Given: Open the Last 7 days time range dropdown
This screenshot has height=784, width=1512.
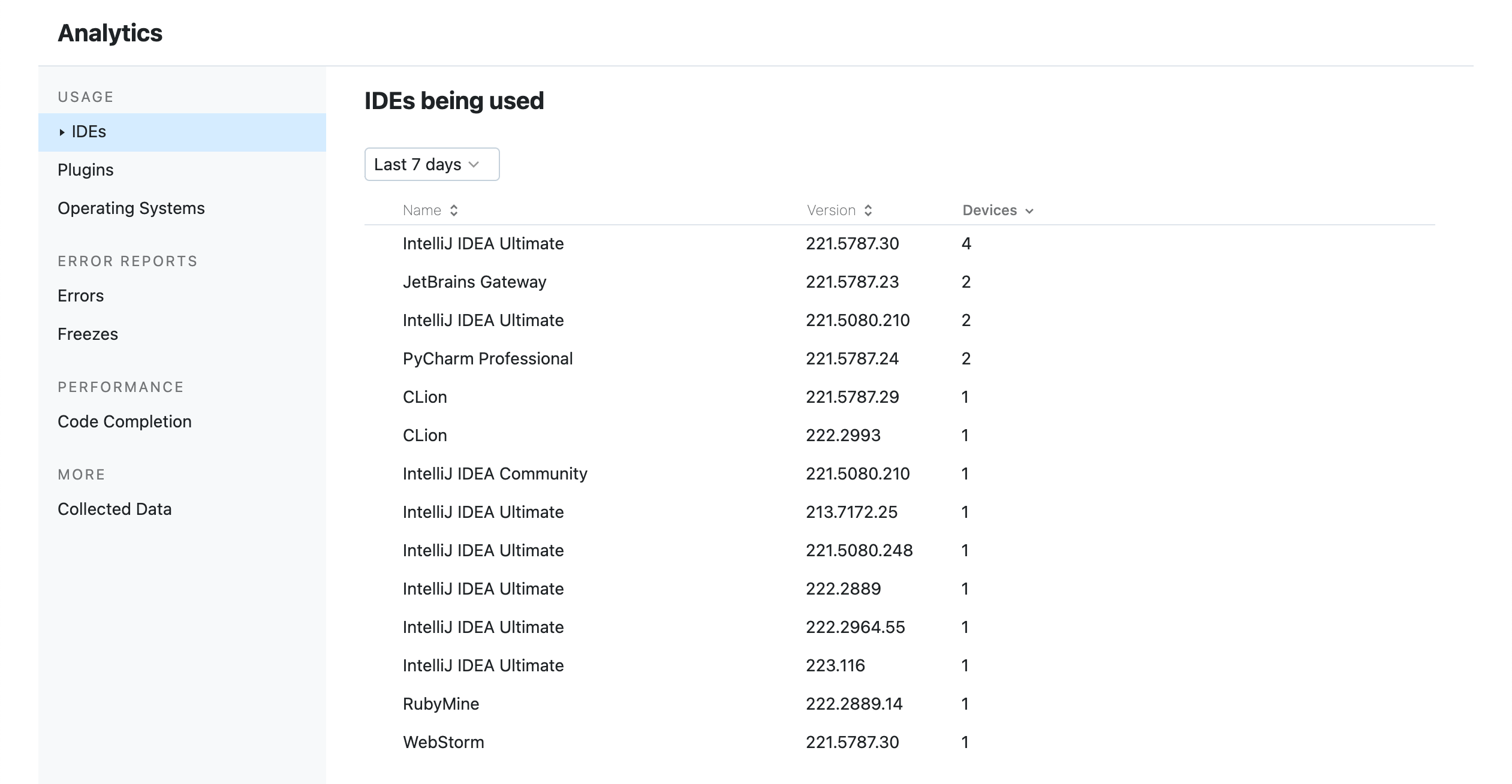Looking at the screenshot, I should [431, 164].
